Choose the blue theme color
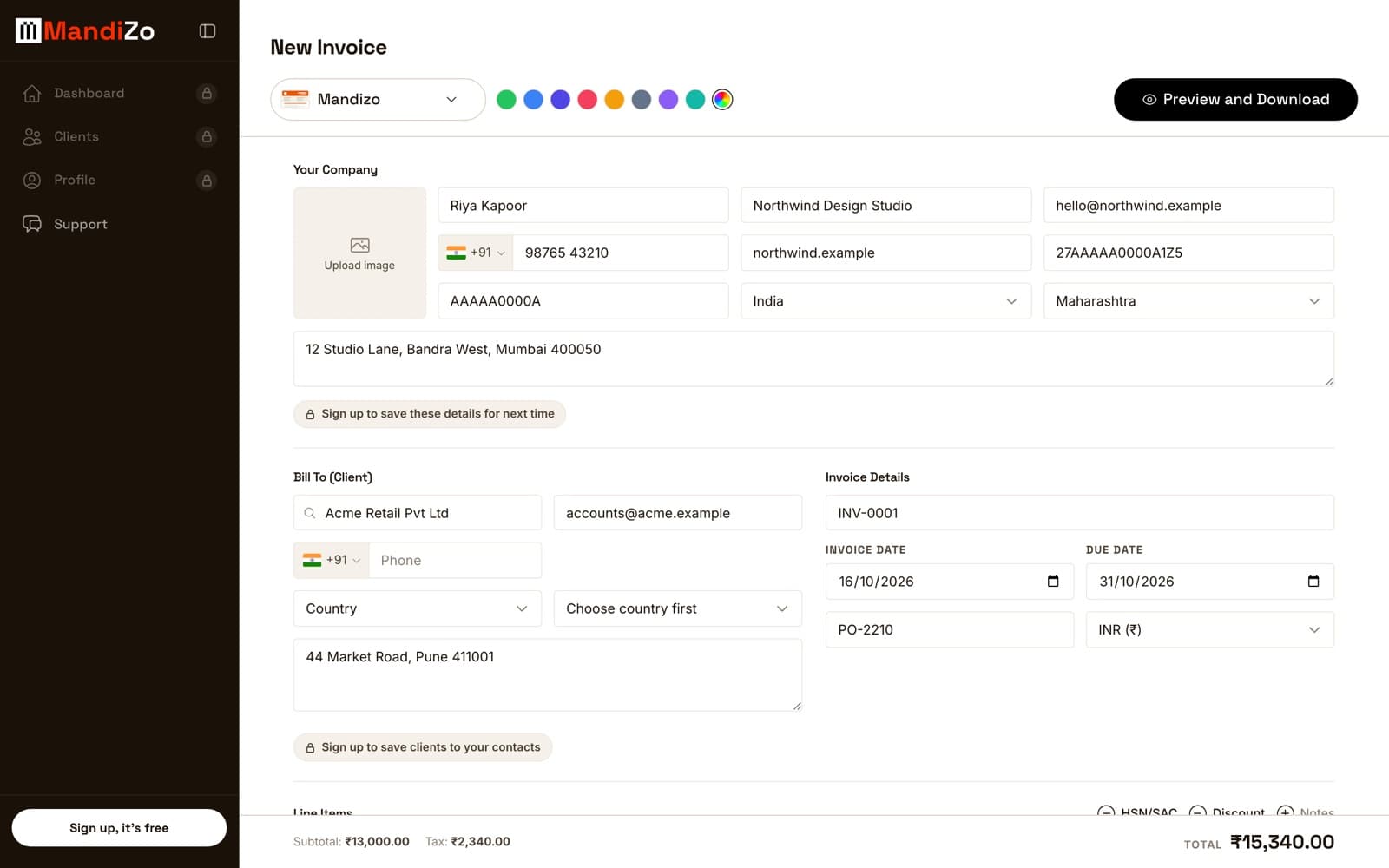The width and height of the screenshot is (1389, 868). (533, 100)
